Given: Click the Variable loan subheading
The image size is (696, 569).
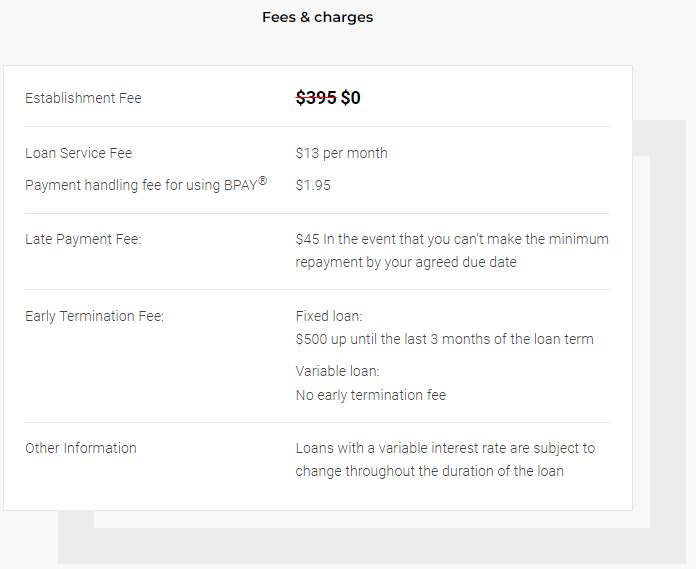Looking at the screenshot, I should click(x=337, y=371).
